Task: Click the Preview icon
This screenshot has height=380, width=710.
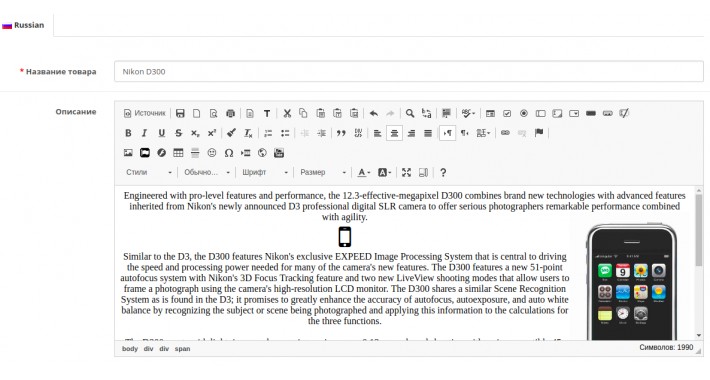Action: (213, 113)
